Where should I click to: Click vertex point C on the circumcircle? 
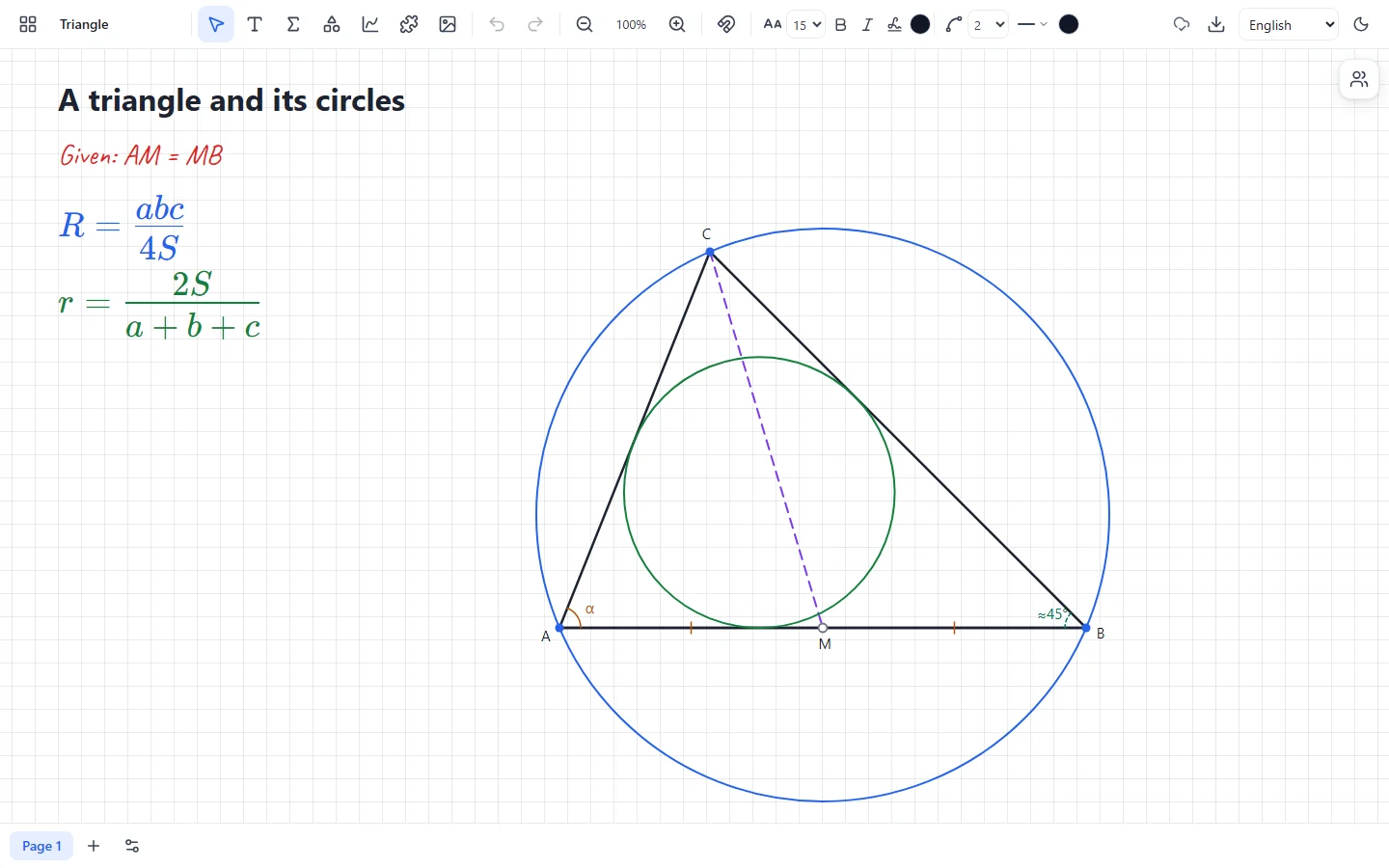click(x=710, y=252)
